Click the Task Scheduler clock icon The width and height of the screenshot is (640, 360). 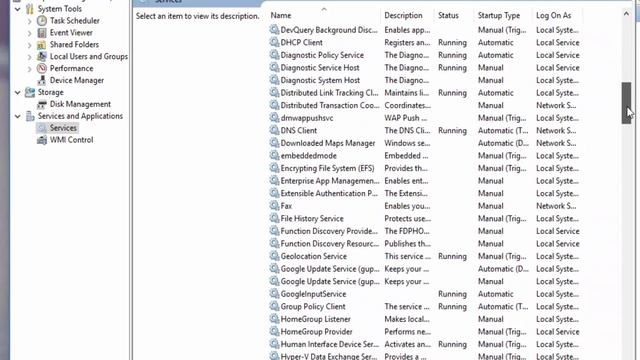tap(42, 20)
